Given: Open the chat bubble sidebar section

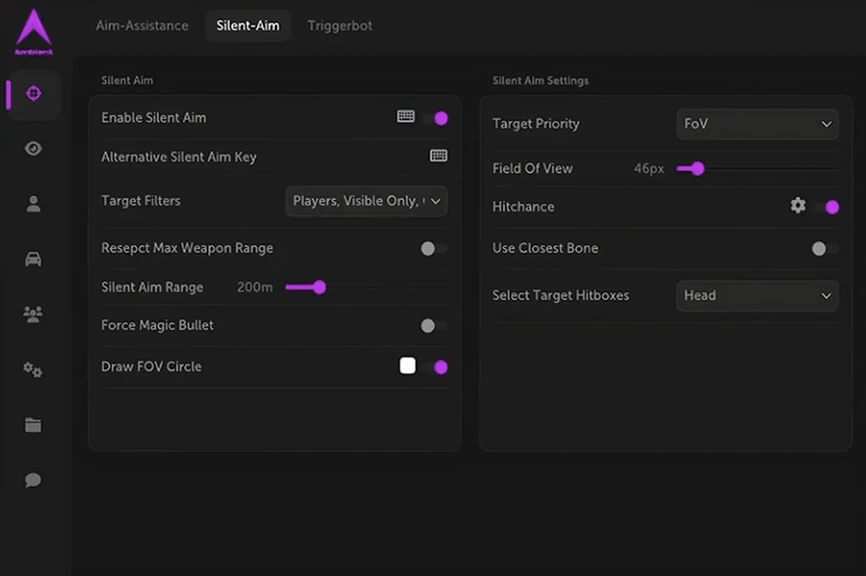Looking at the screenshot, I should tap(33, 480).
